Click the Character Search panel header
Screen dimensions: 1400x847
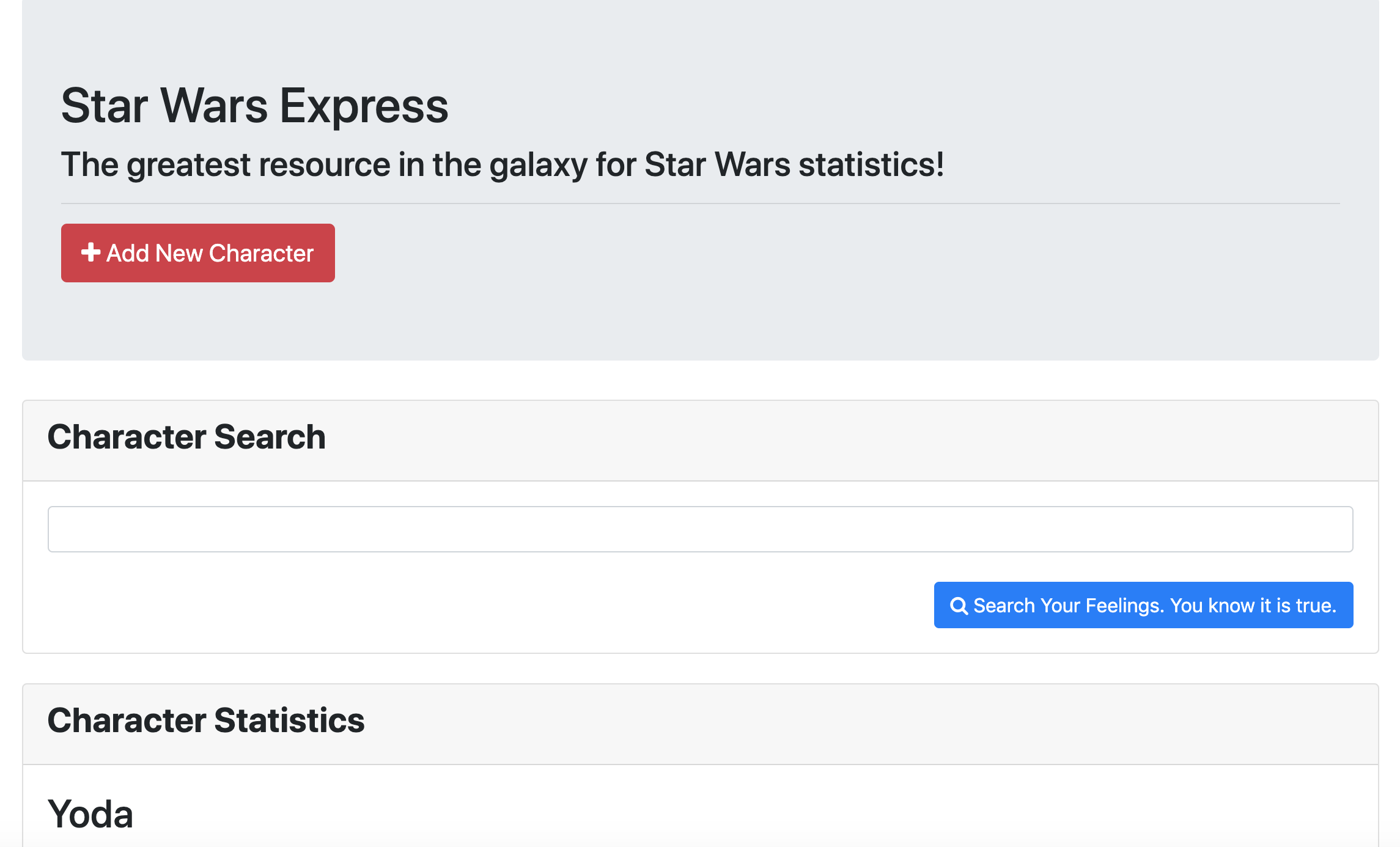[x=700, y=441]
